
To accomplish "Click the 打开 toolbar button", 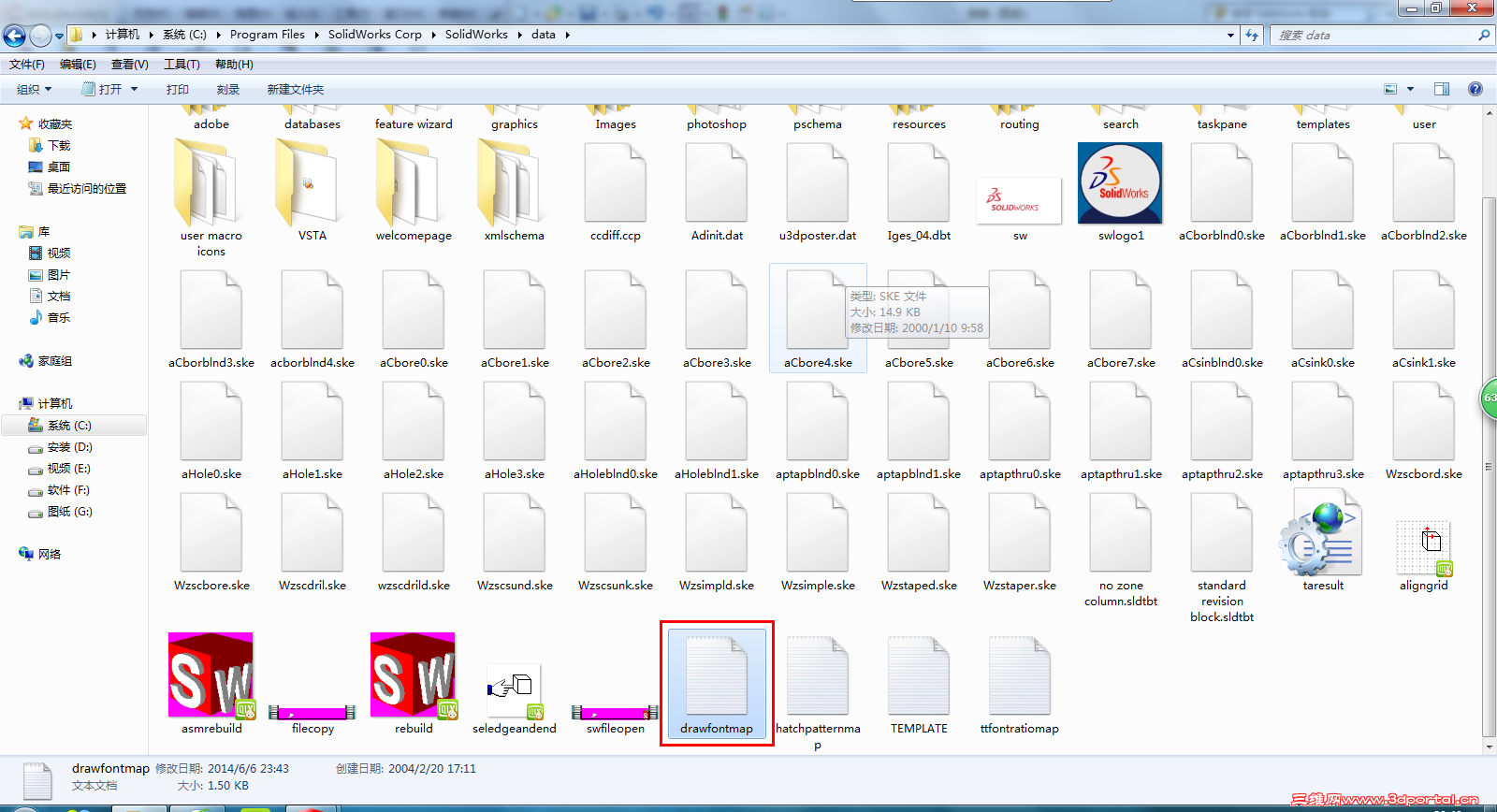I will [x=102, y=89].
